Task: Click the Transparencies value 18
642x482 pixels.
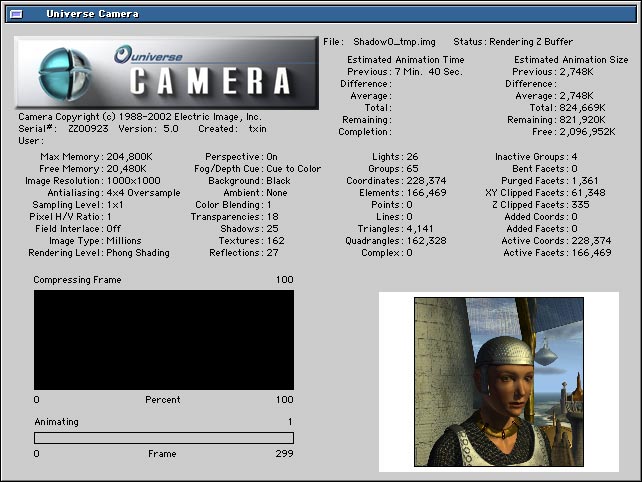Action: click(273, 217)
